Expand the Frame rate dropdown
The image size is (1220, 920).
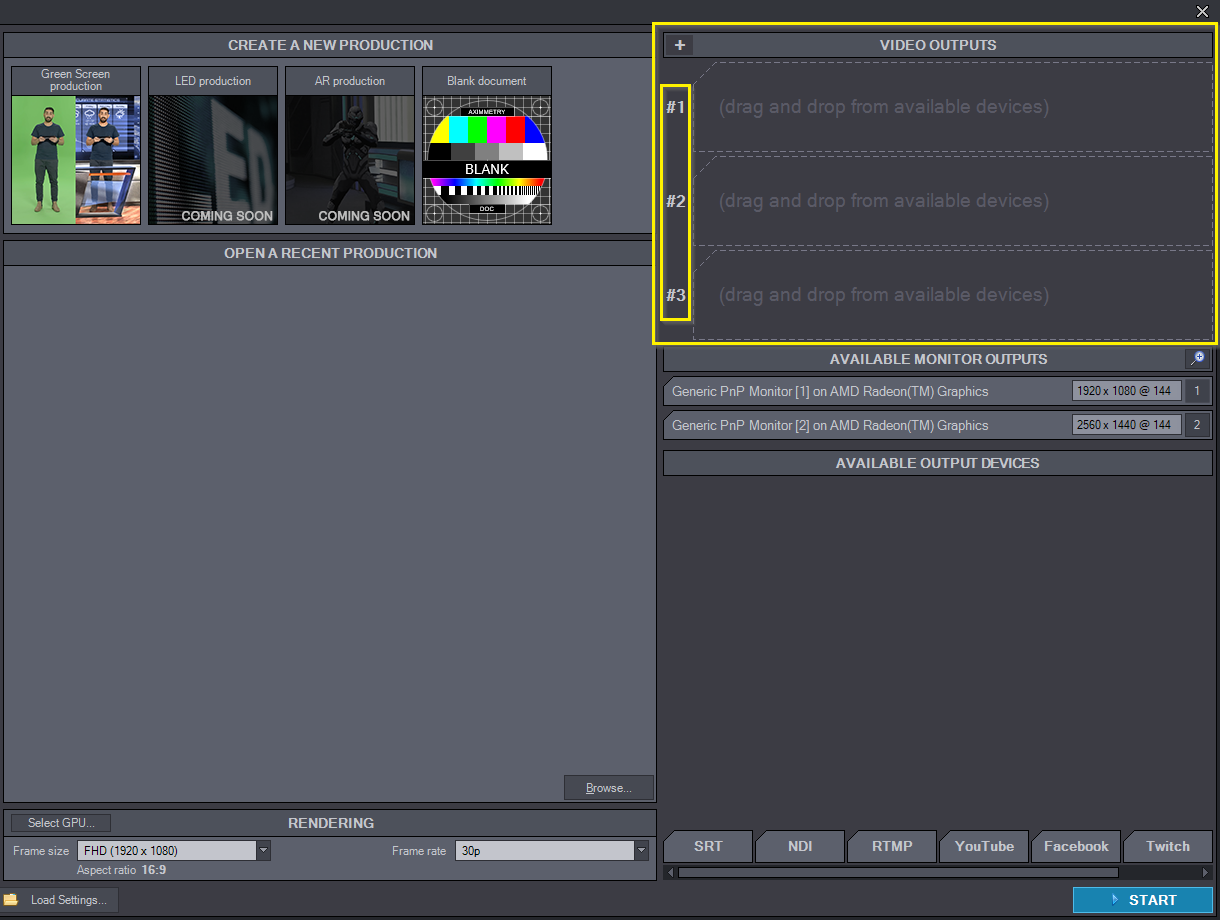(641, 851)
